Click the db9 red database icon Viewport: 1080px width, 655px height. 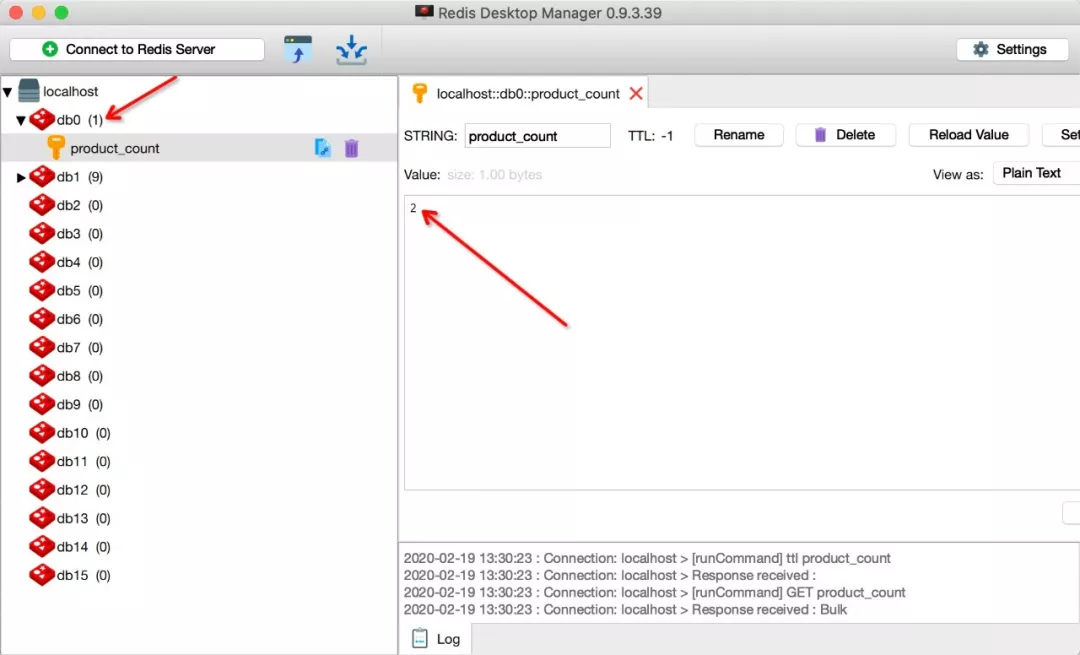pos(41,404)
